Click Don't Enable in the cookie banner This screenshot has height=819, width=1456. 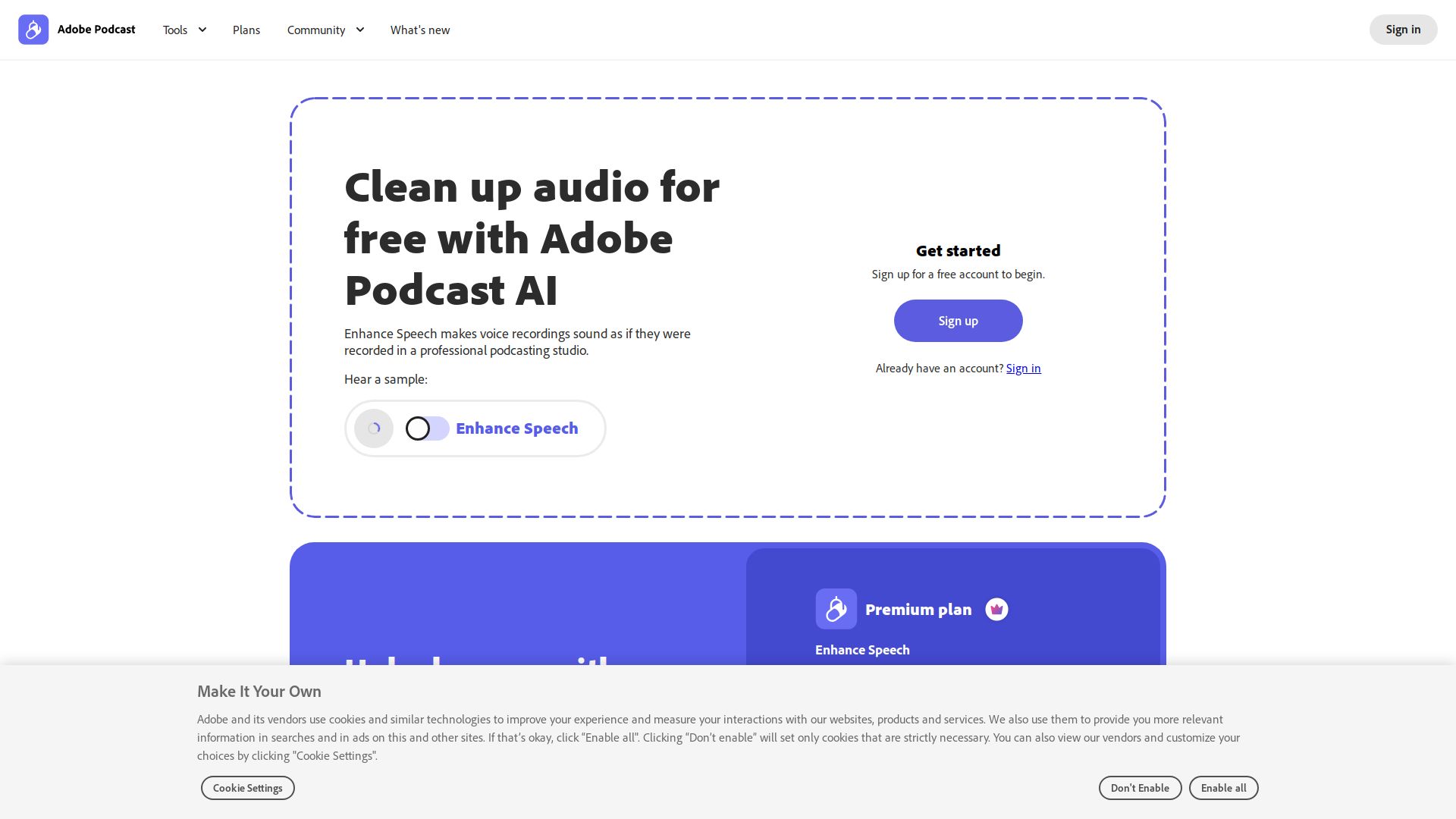[x=1140, y=788]
